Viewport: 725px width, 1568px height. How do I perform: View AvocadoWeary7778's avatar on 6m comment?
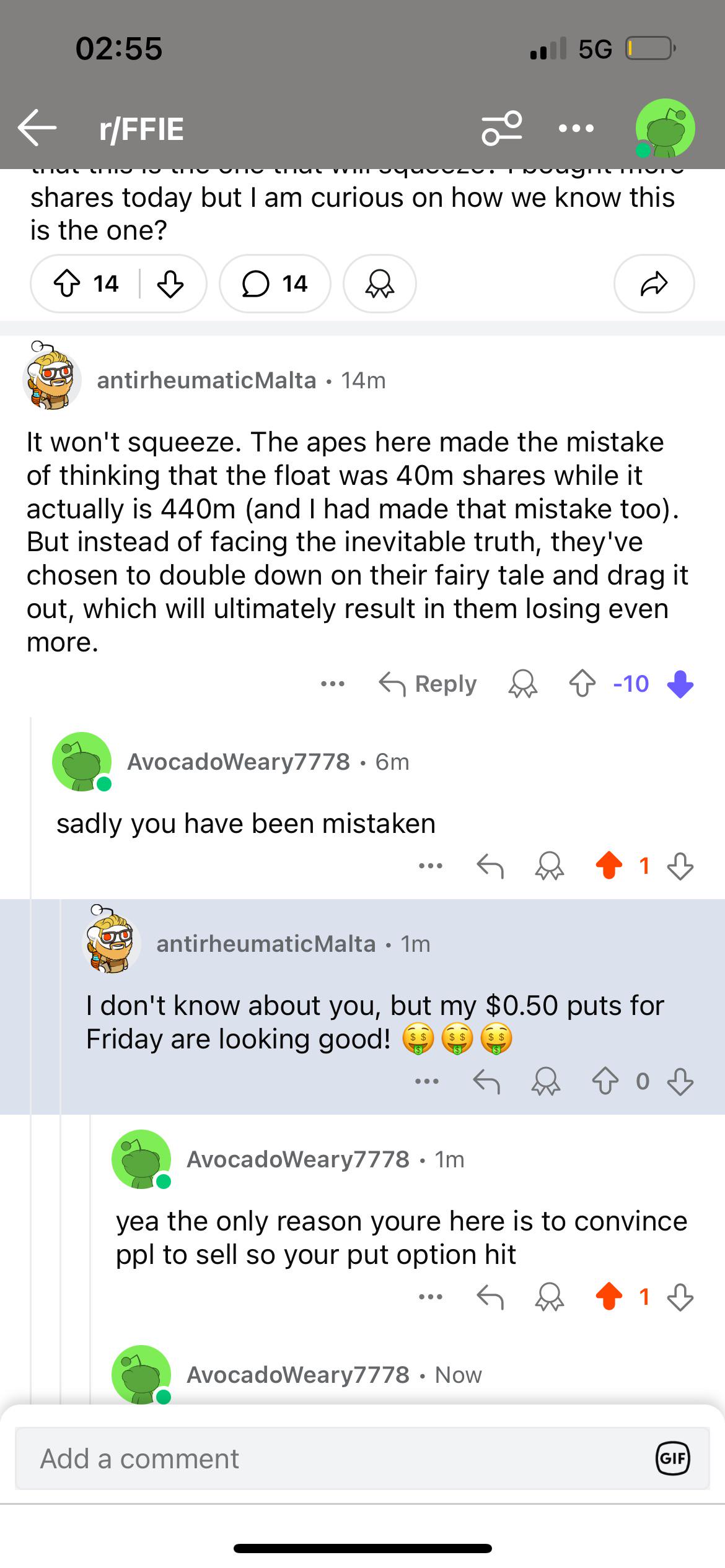(x=82, y=762)
